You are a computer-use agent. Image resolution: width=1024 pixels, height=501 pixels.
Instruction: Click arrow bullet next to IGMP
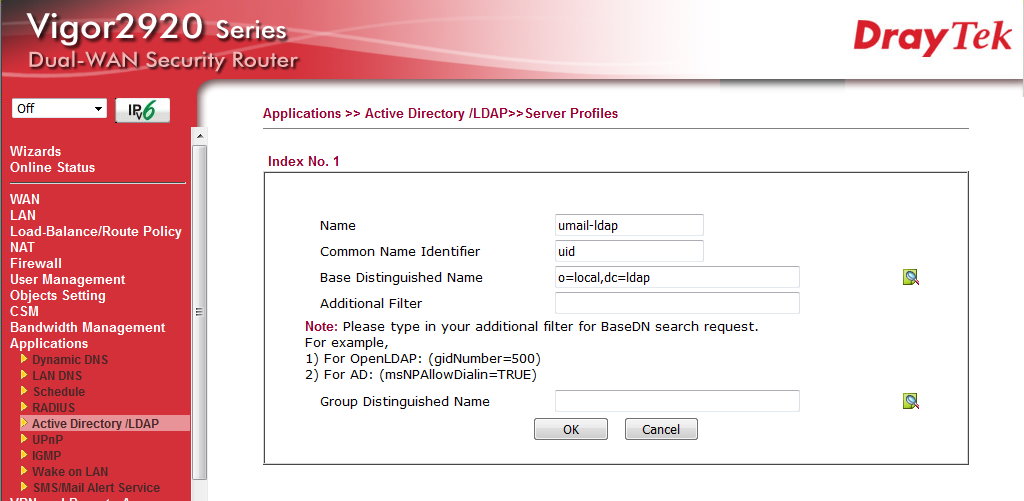24,455
